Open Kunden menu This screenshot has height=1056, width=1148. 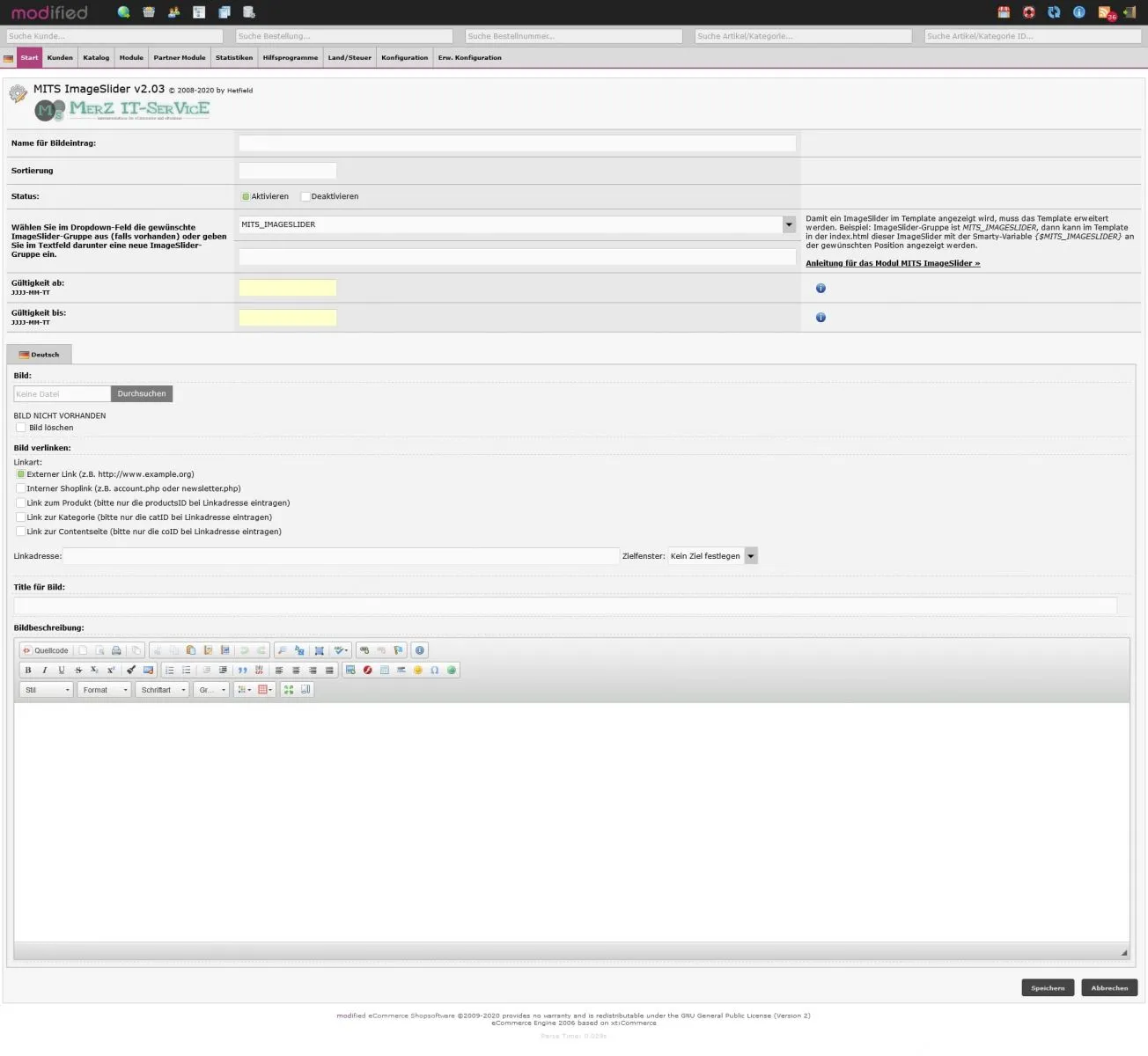[60, 58]
